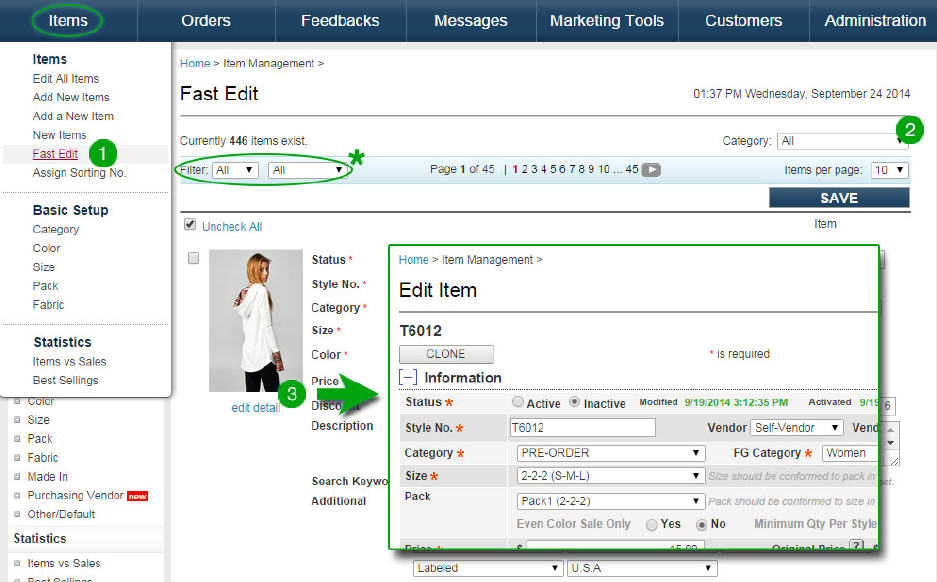
Task: Open Color under Basic Setup menu
Action: pyautogui.click(x=47, y=248)
